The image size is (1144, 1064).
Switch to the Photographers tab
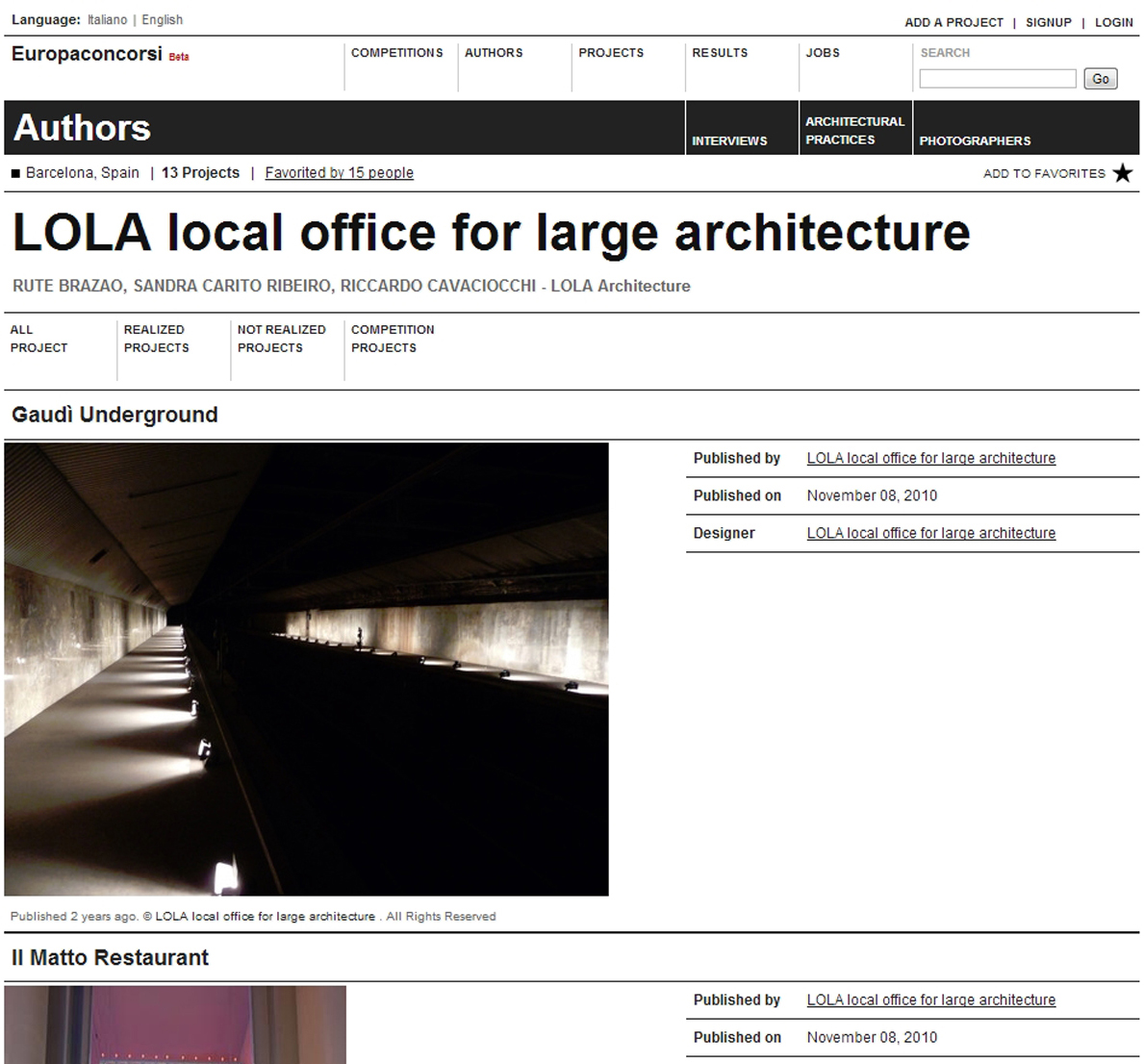tap(975, 140)
